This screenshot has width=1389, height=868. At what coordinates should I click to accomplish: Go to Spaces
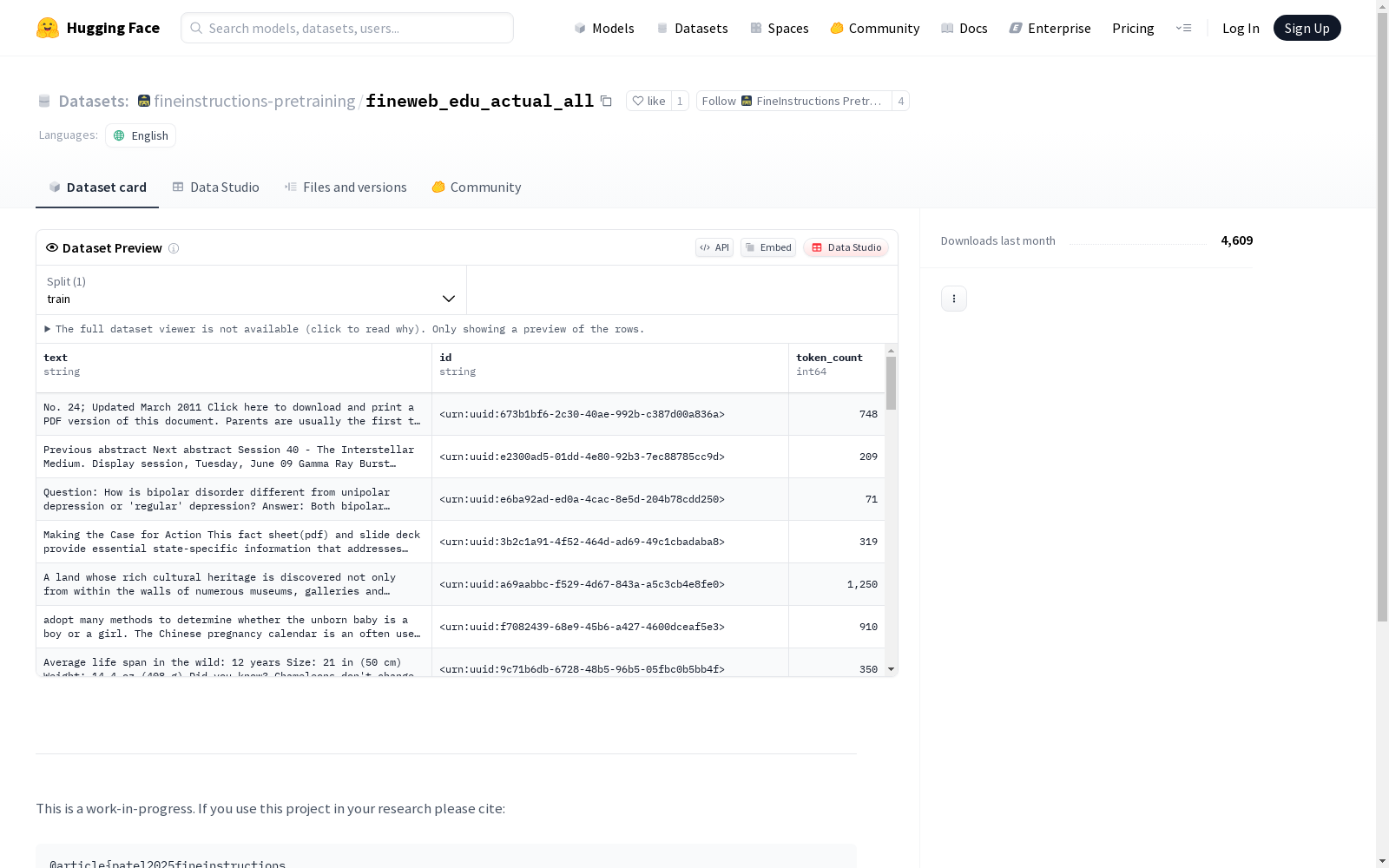tap(780, 28)
